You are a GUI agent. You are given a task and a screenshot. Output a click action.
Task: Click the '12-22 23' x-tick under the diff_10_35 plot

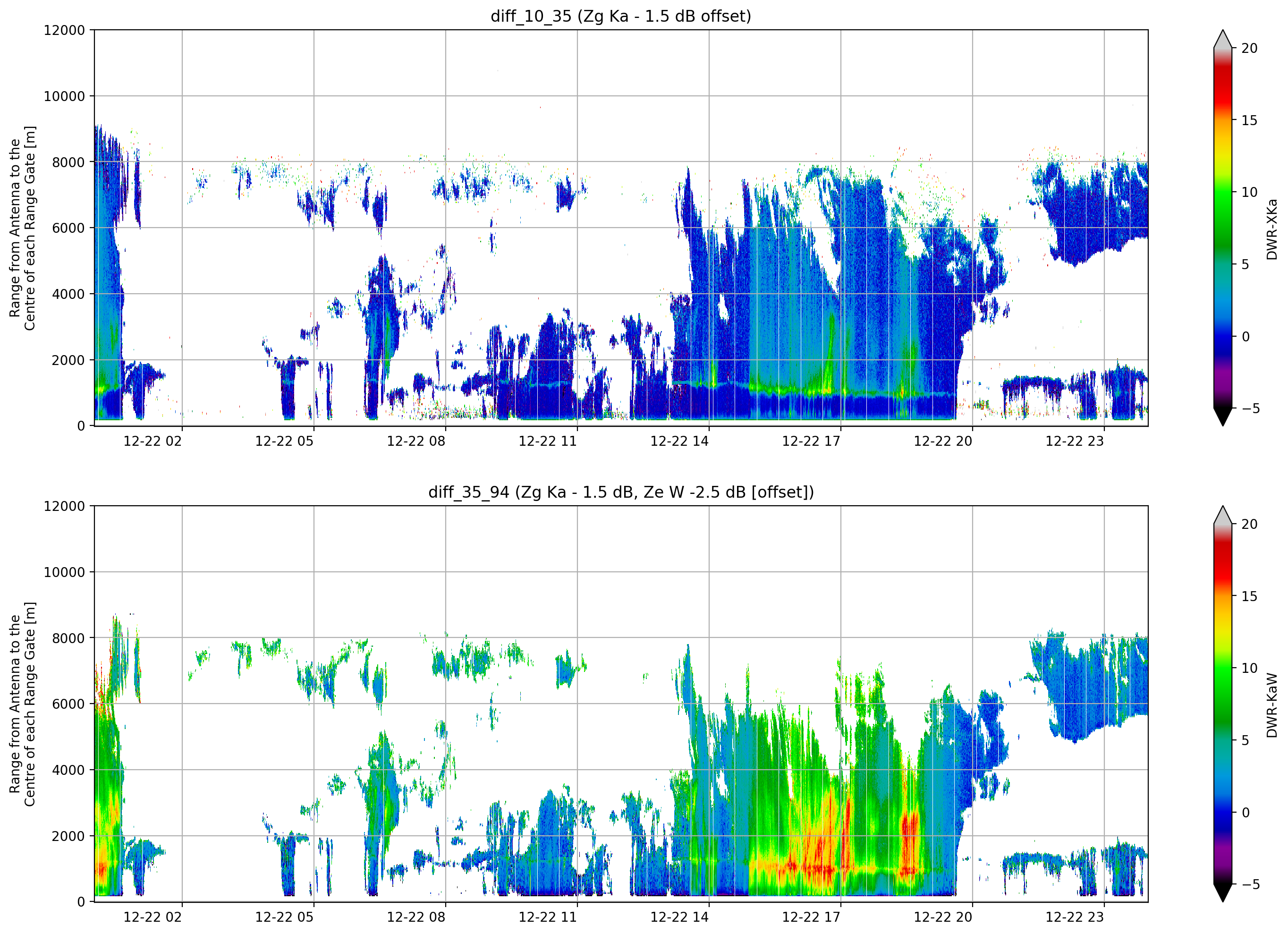(1075, 441)
